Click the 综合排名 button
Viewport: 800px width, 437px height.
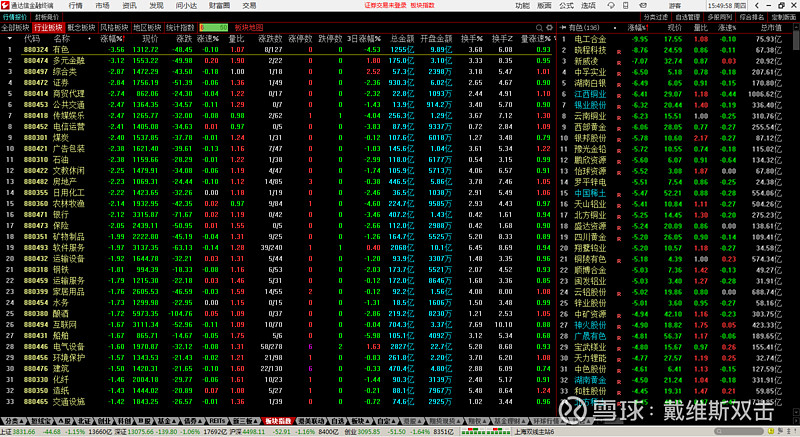(x=752, y=17)
